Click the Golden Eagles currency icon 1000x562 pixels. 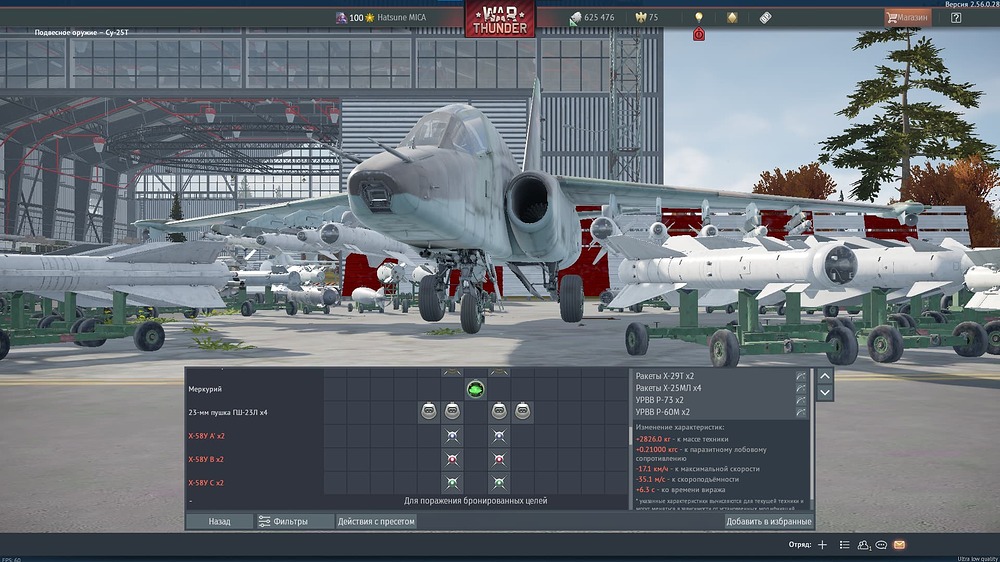[641, 17]
